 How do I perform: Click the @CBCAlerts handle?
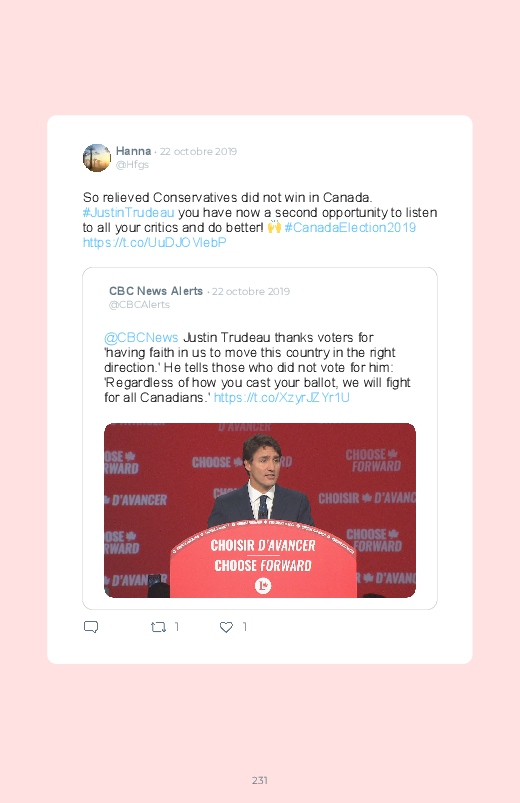(139, 304)
